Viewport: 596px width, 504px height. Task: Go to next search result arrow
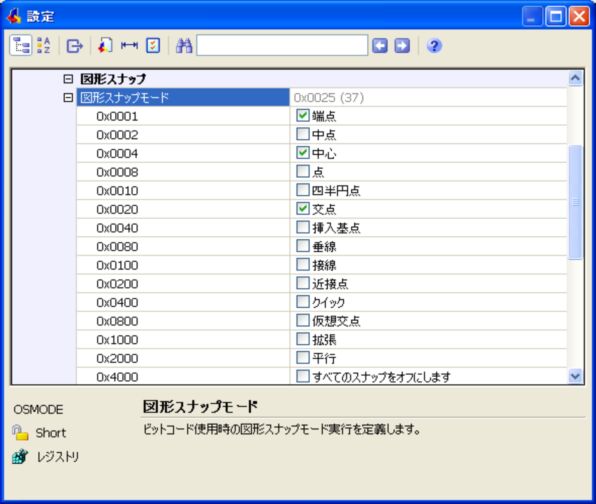click(x=402, y=46)
